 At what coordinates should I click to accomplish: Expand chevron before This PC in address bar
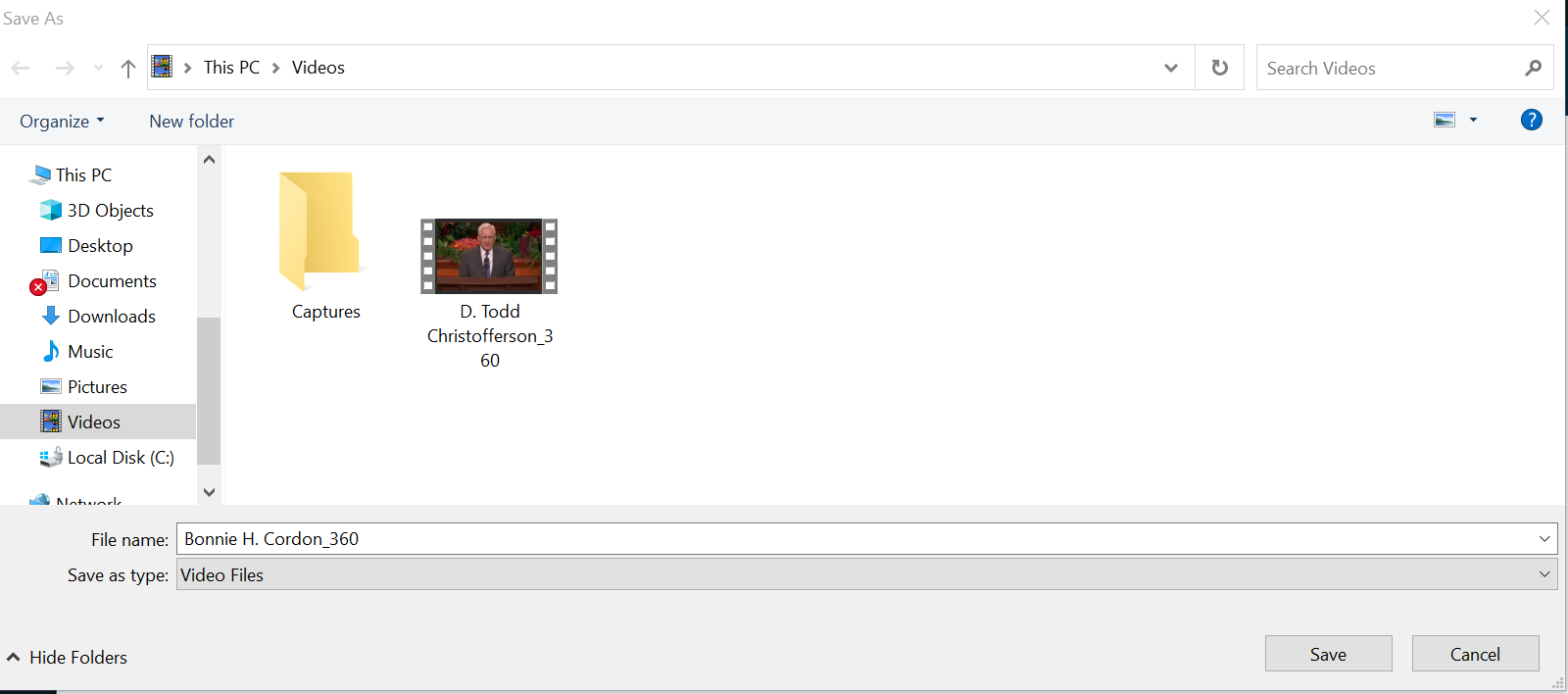[x=187, y=68]
